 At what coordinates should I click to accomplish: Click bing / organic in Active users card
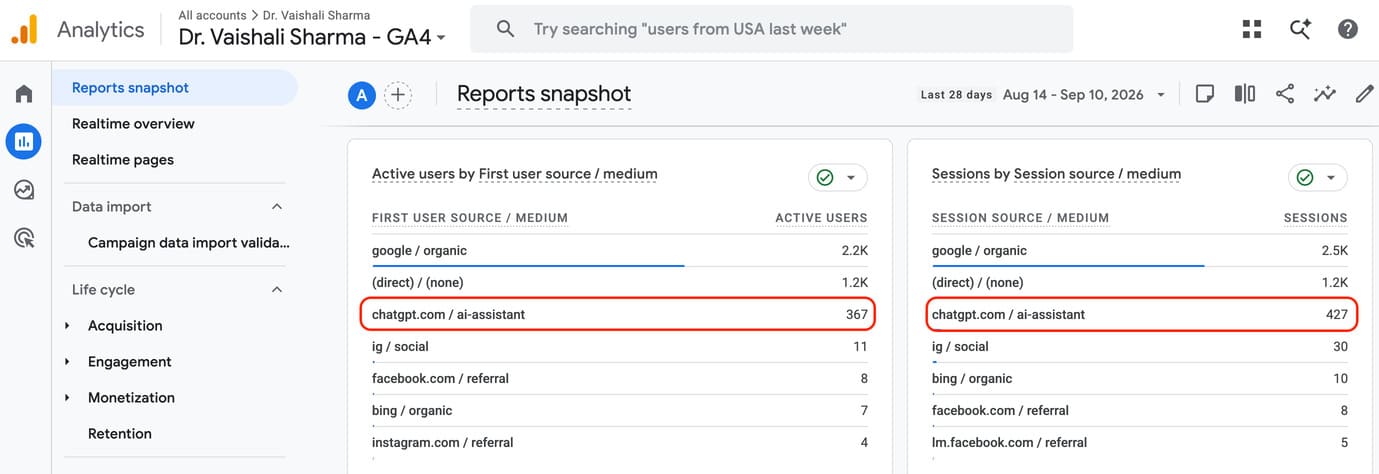412,410
